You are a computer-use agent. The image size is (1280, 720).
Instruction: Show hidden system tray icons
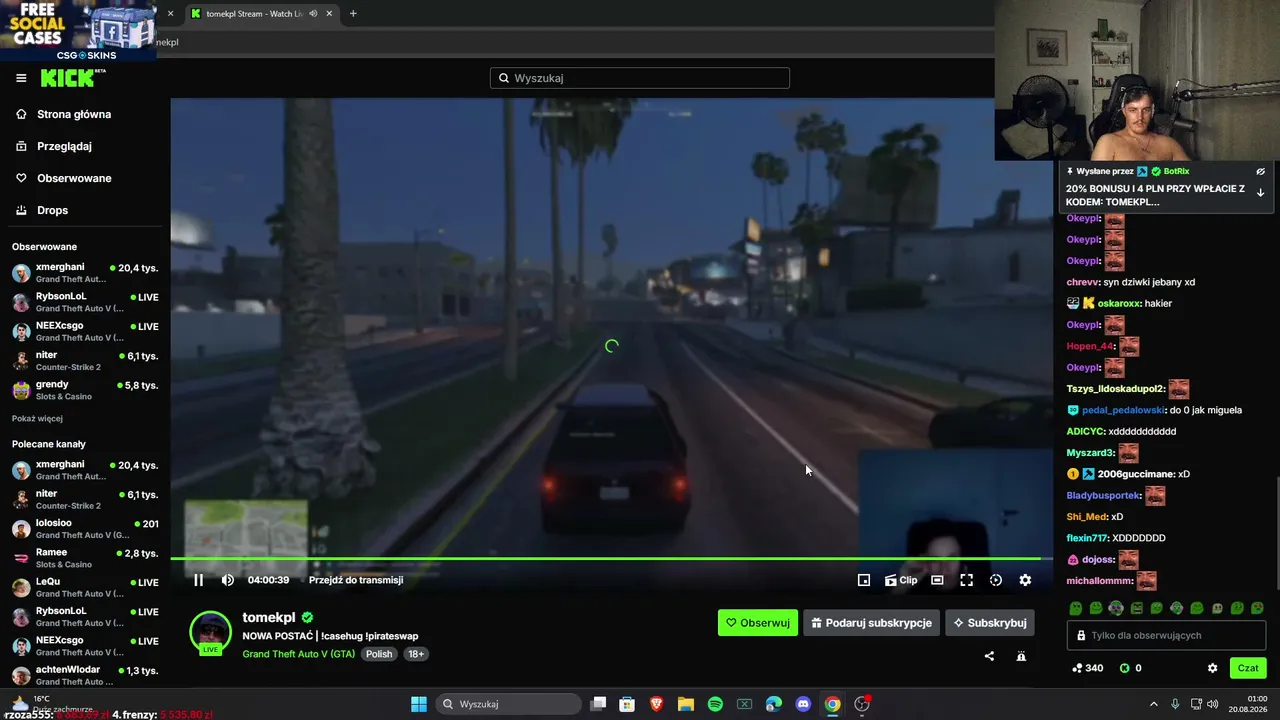[x=1153, y=704]
